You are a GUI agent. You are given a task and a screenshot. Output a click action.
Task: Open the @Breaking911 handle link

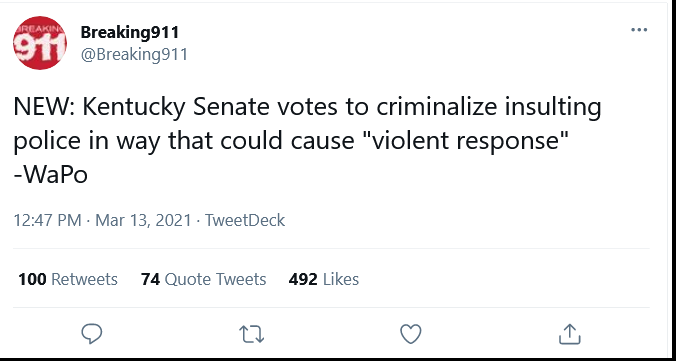(134, 55)
